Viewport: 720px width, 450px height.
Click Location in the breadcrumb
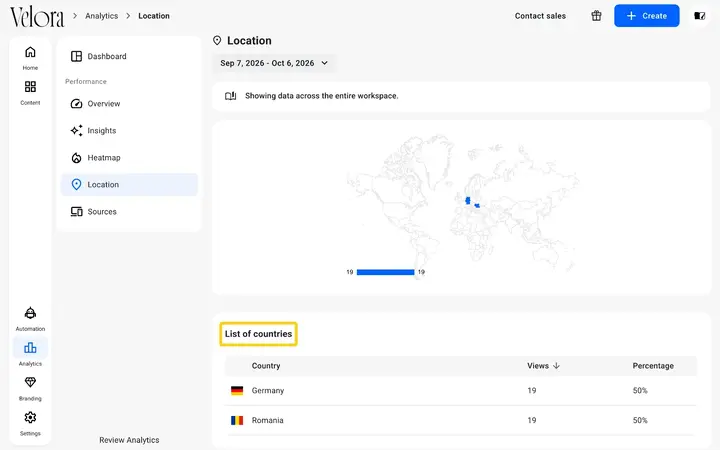[154, 16]
